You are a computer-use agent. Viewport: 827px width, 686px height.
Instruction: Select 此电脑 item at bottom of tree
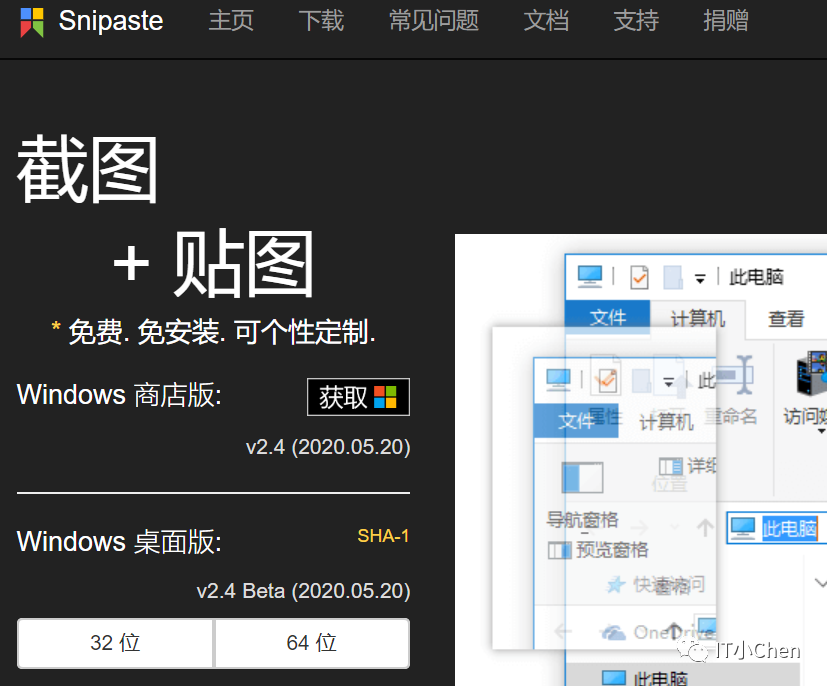[645, 678]
